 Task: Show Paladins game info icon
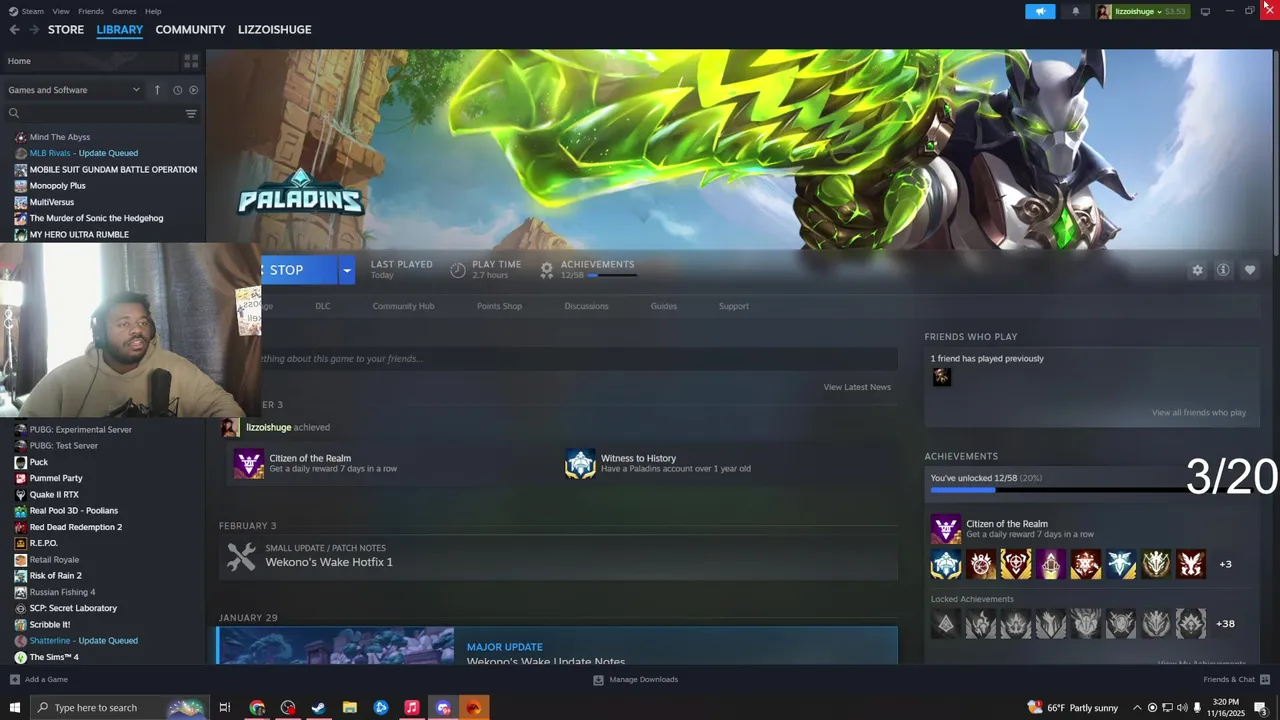[1223, 270]
